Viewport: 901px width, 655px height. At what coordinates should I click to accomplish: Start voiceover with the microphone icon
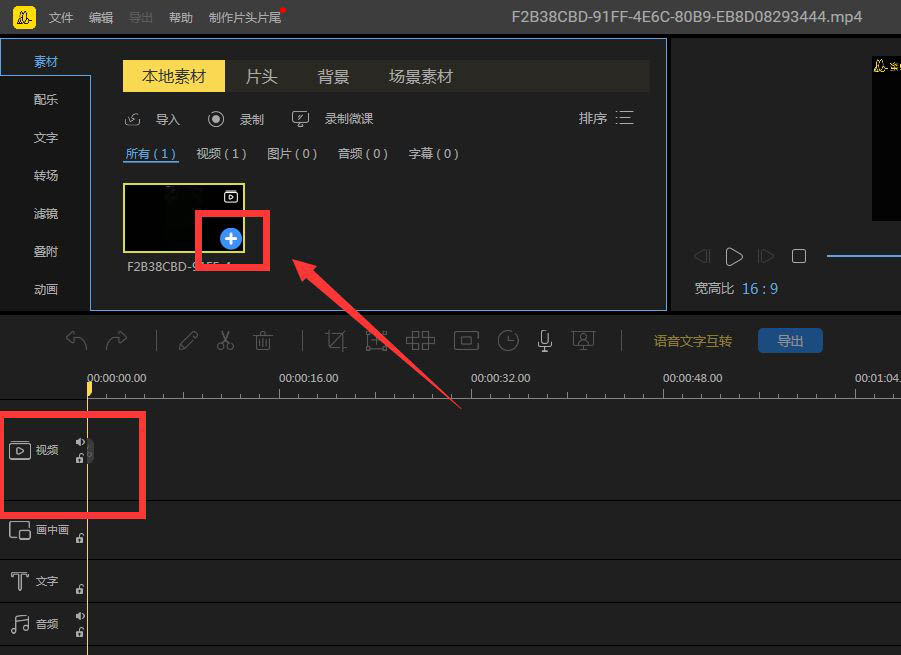coord(545,341)
